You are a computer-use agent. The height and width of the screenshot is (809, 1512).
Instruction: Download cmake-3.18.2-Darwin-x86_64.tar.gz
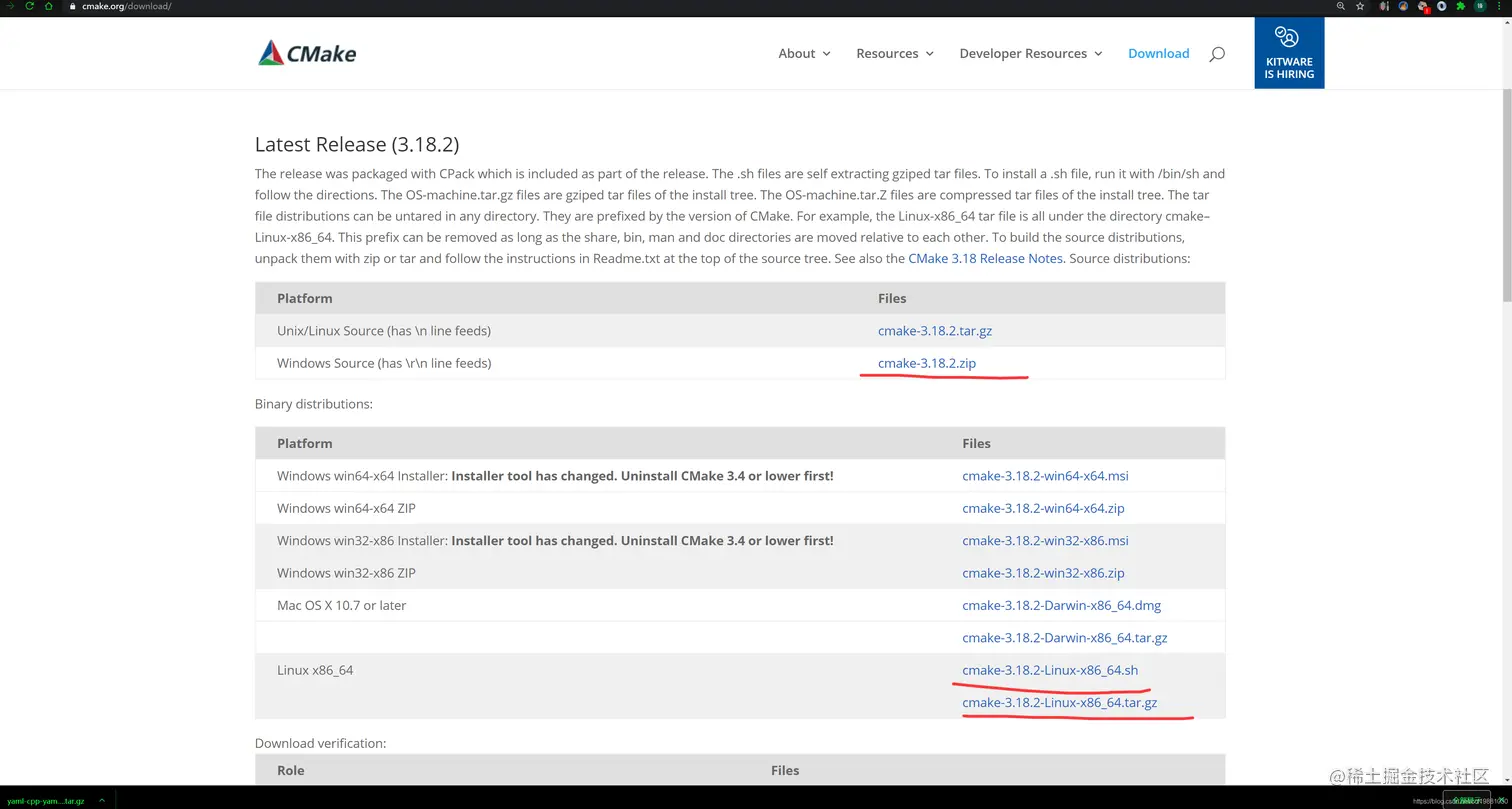click(1064, 638)
